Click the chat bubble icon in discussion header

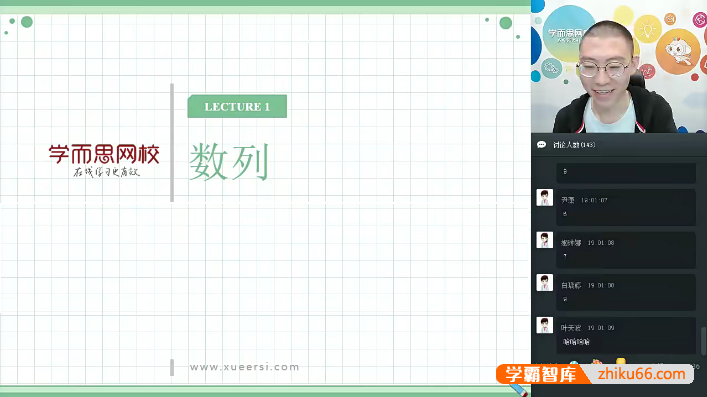pyautogui.click(x=542, y=144)
